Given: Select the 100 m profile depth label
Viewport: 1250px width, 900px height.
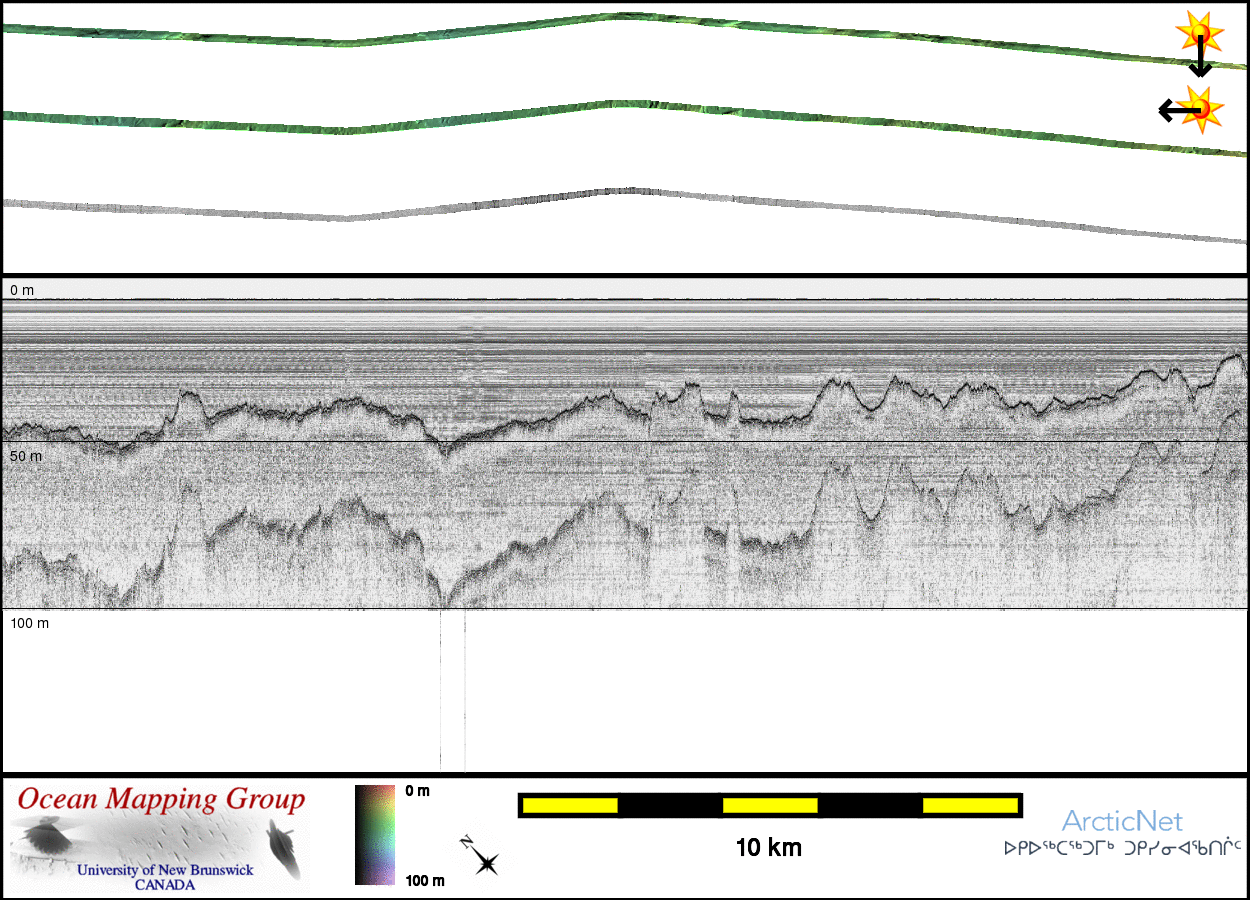Looking at the screenshot, I should pos(30,623).
